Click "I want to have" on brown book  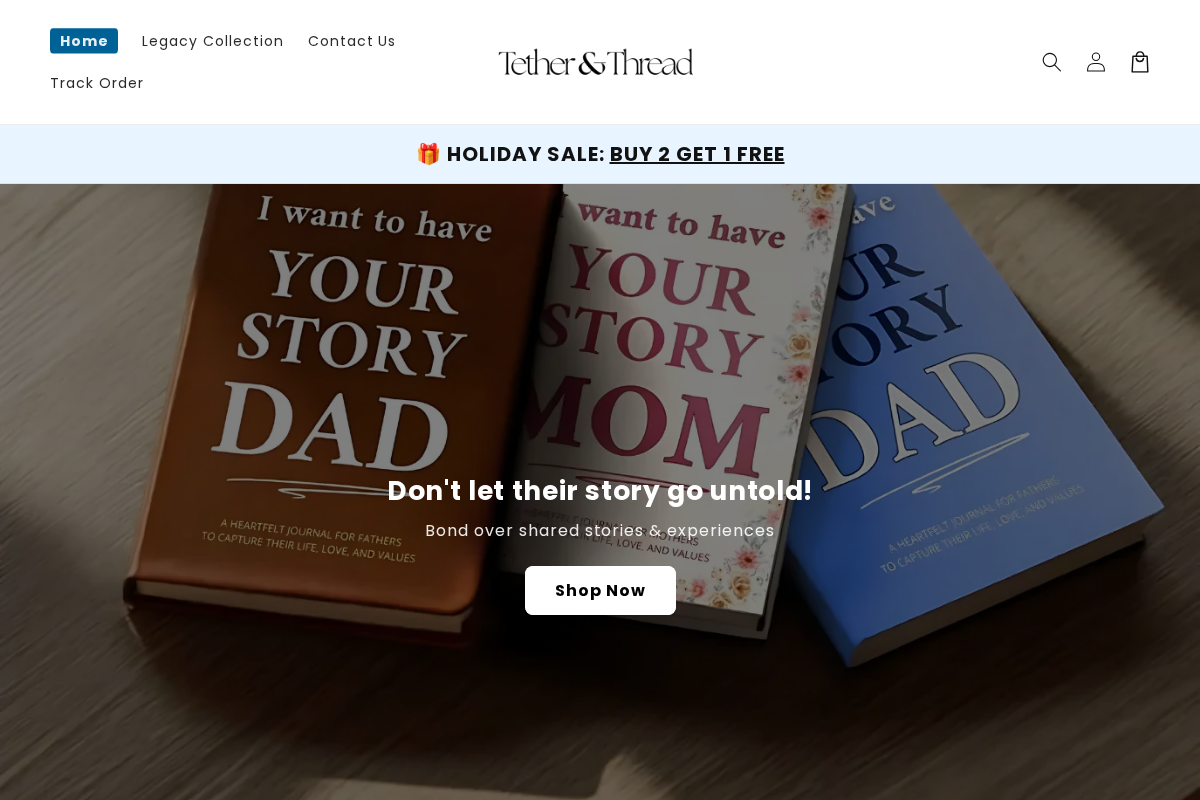[x=374, y=220]
